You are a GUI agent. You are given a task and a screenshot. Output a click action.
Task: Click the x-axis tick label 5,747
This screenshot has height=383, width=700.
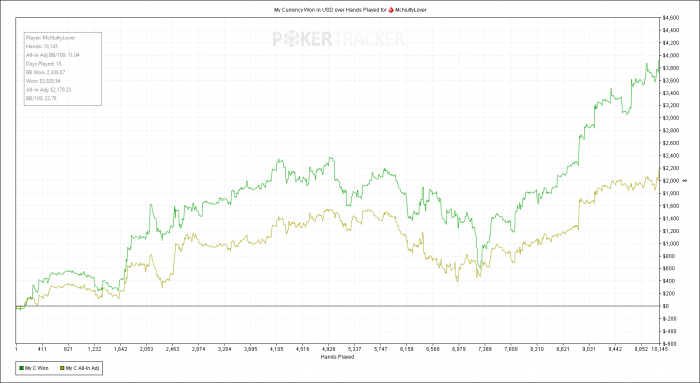click(381, 349)
